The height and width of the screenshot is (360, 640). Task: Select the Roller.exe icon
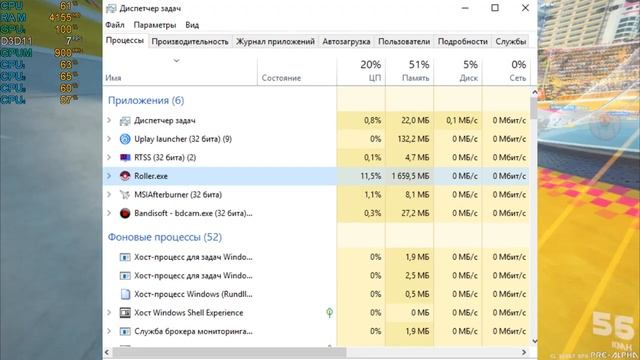pyautogui.click(x=125, y=176)
